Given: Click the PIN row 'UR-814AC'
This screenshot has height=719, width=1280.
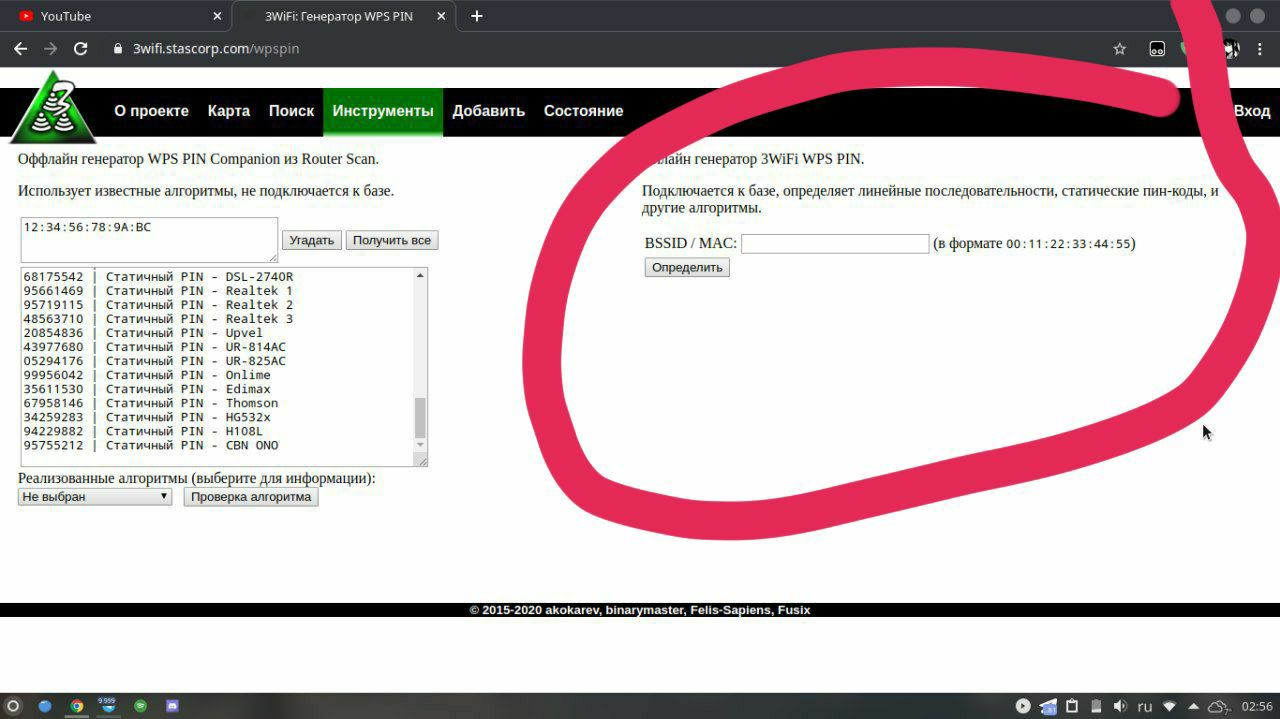Looking at the screenshot, I should pos(154,346).
